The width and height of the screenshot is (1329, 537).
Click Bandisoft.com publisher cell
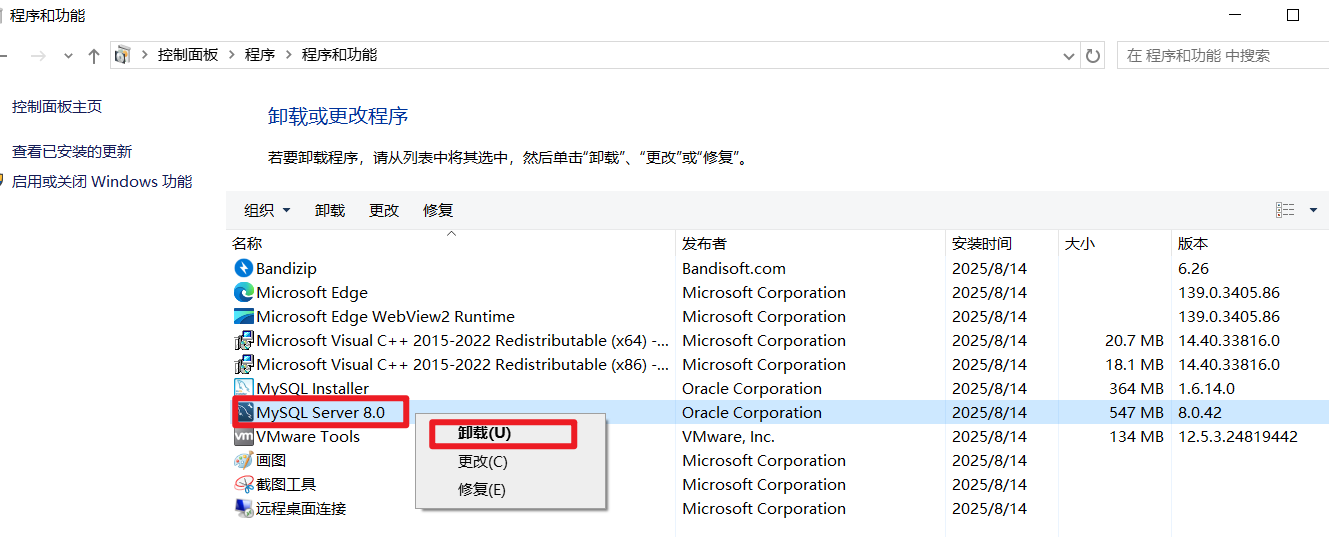tap(734, 268)
